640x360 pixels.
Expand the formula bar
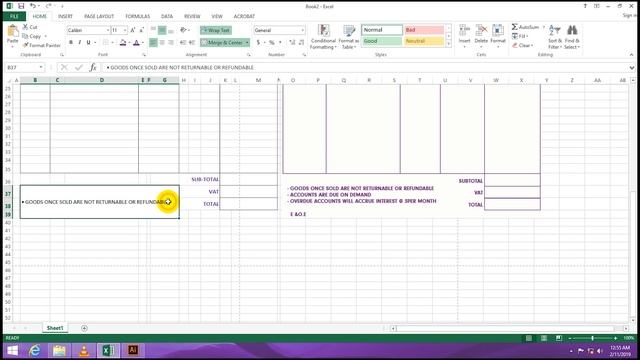pos(631,67)
